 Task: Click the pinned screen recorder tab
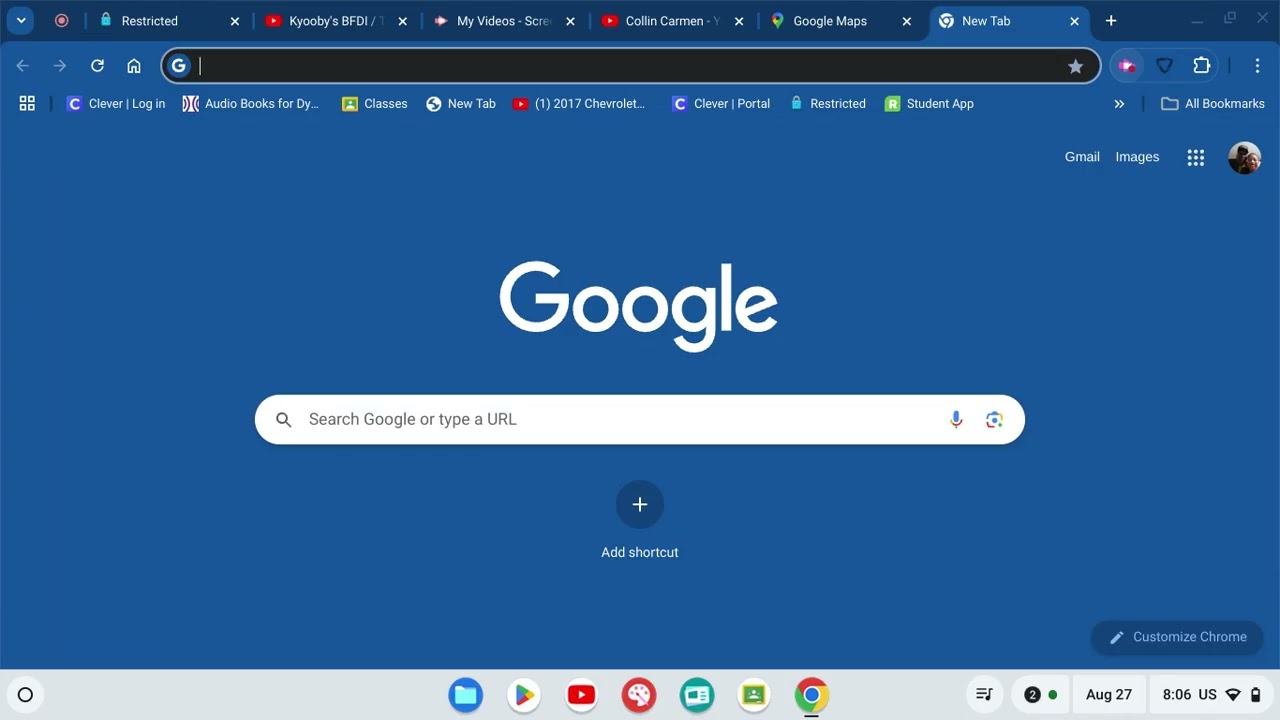(x=61, y=20)
